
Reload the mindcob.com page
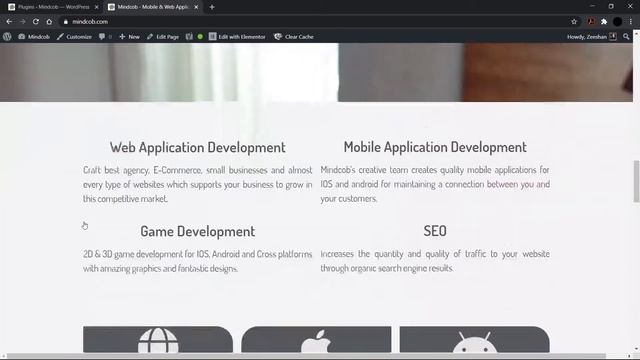pos(36,22)
